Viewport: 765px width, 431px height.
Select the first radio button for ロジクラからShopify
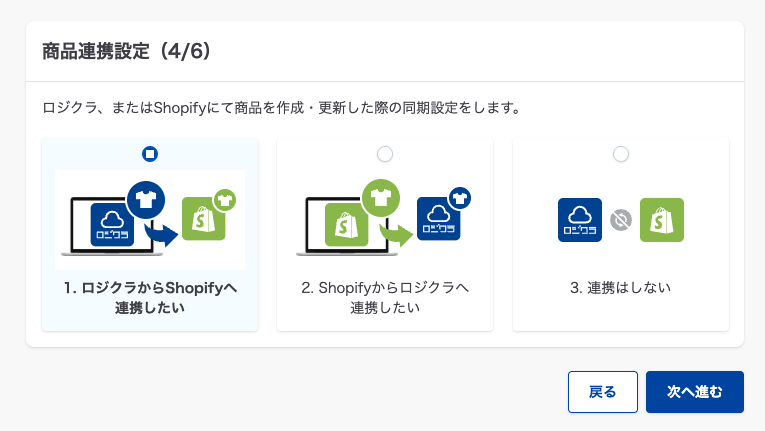click(150, 154)
